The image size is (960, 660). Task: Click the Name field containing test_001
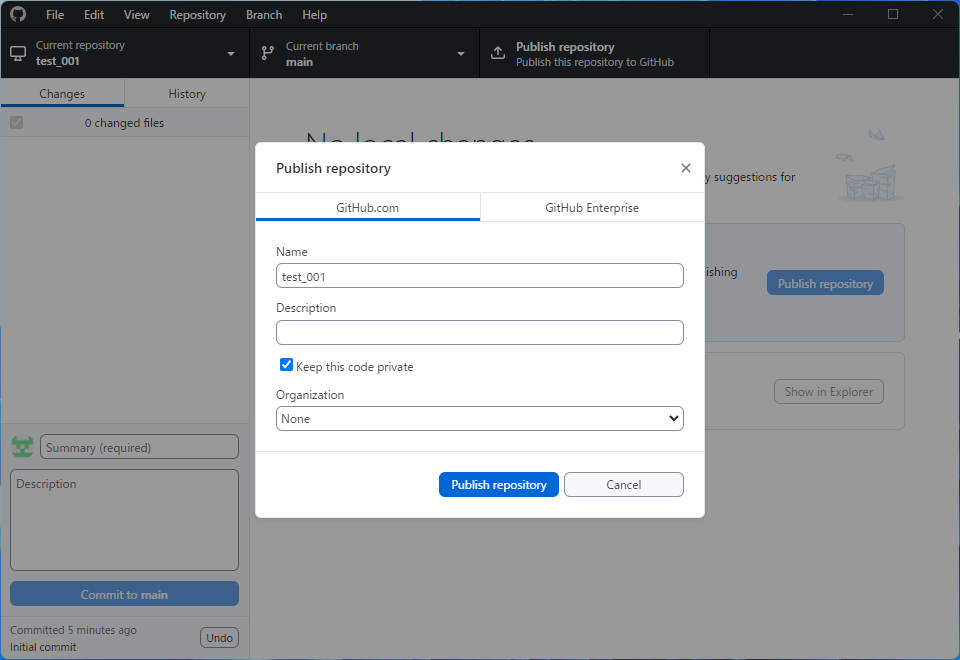479,275
